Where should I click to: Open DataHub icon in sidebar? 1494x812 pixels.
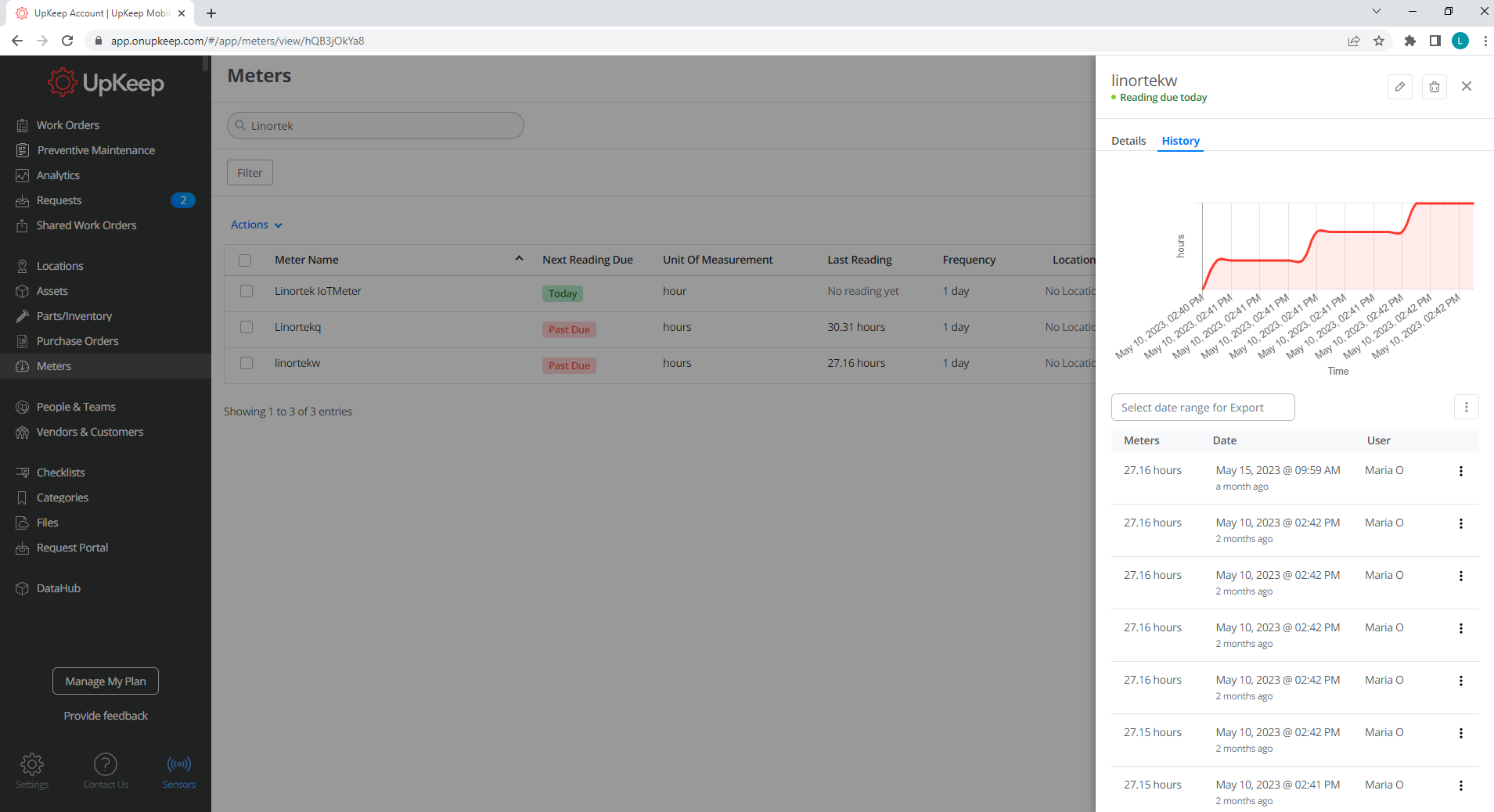point(23,588)
